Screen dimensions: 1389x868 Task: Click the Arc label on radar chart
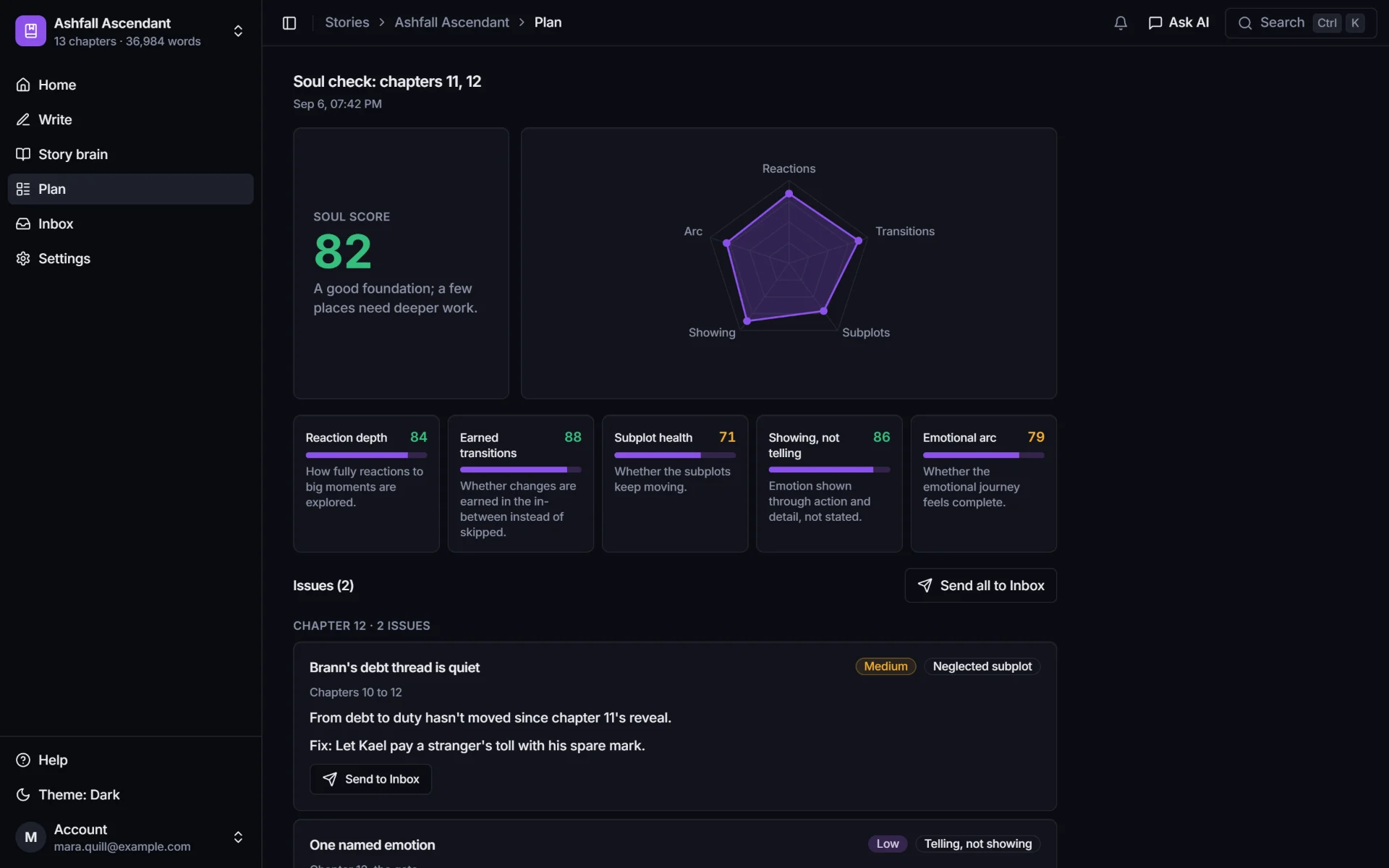(693, 231)
